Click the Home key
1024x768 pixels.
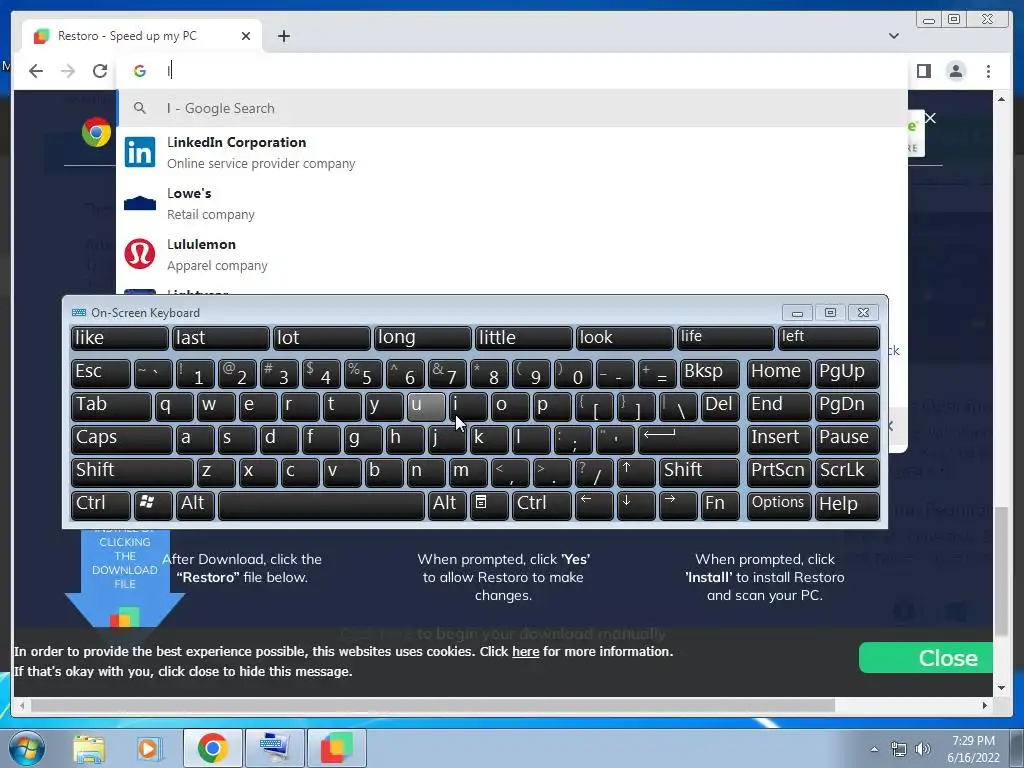[778, 374]
